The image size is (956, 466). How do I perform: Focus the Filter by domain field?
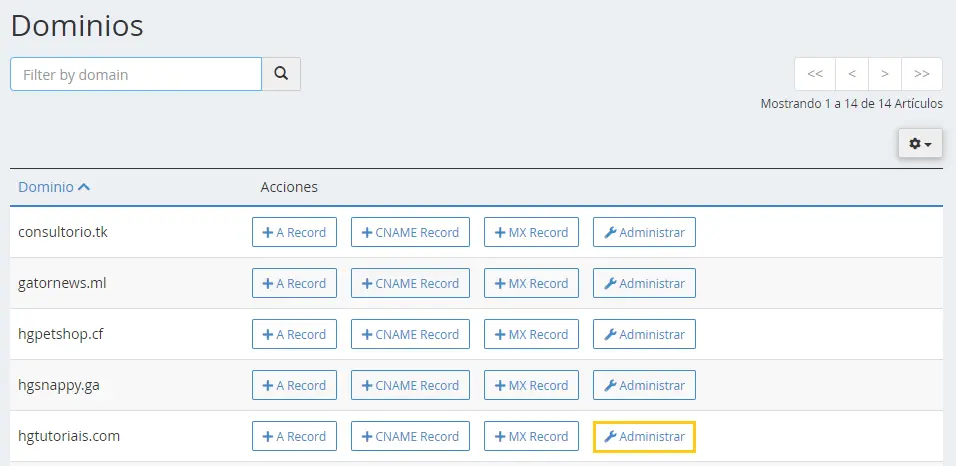136,74
